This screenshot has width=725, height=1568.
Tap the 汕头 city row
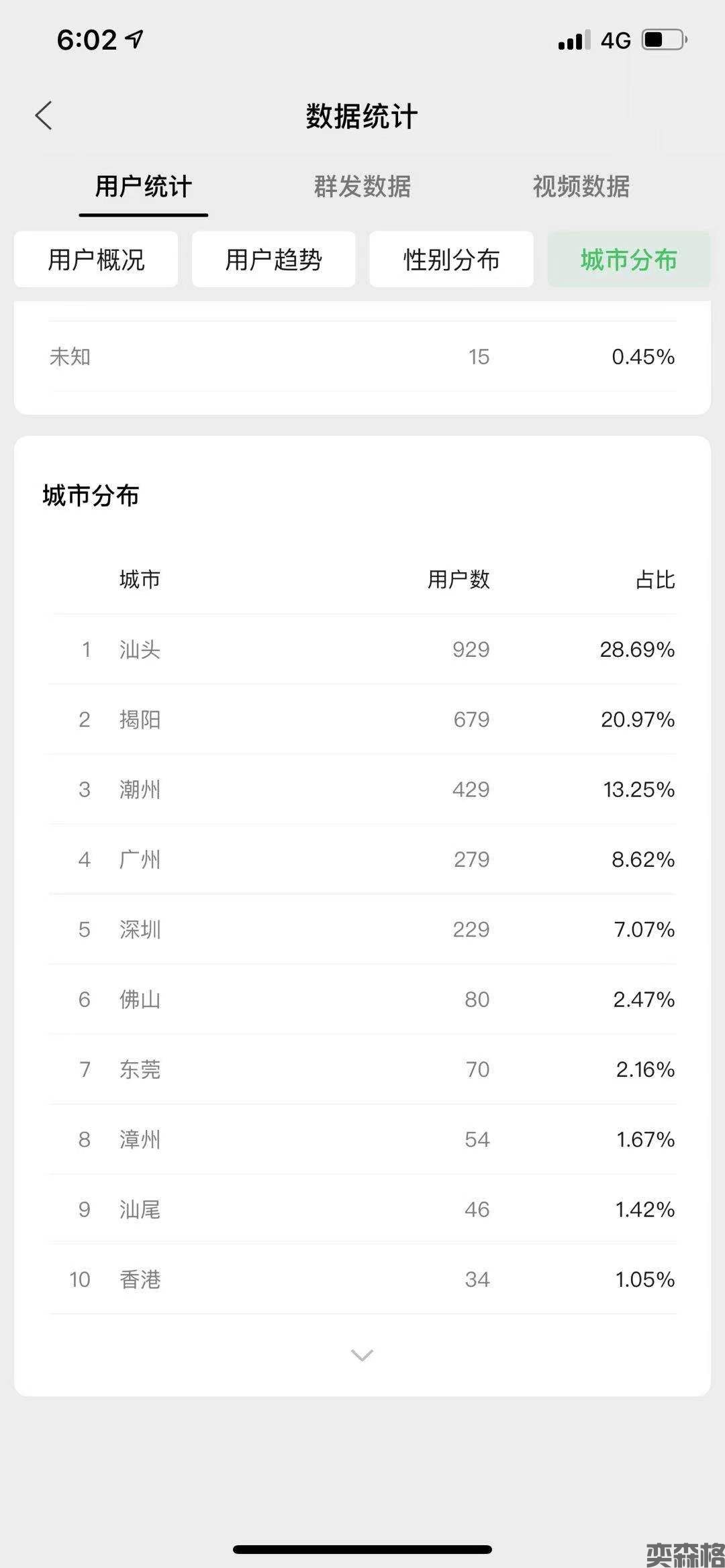(x=362, y=649)
